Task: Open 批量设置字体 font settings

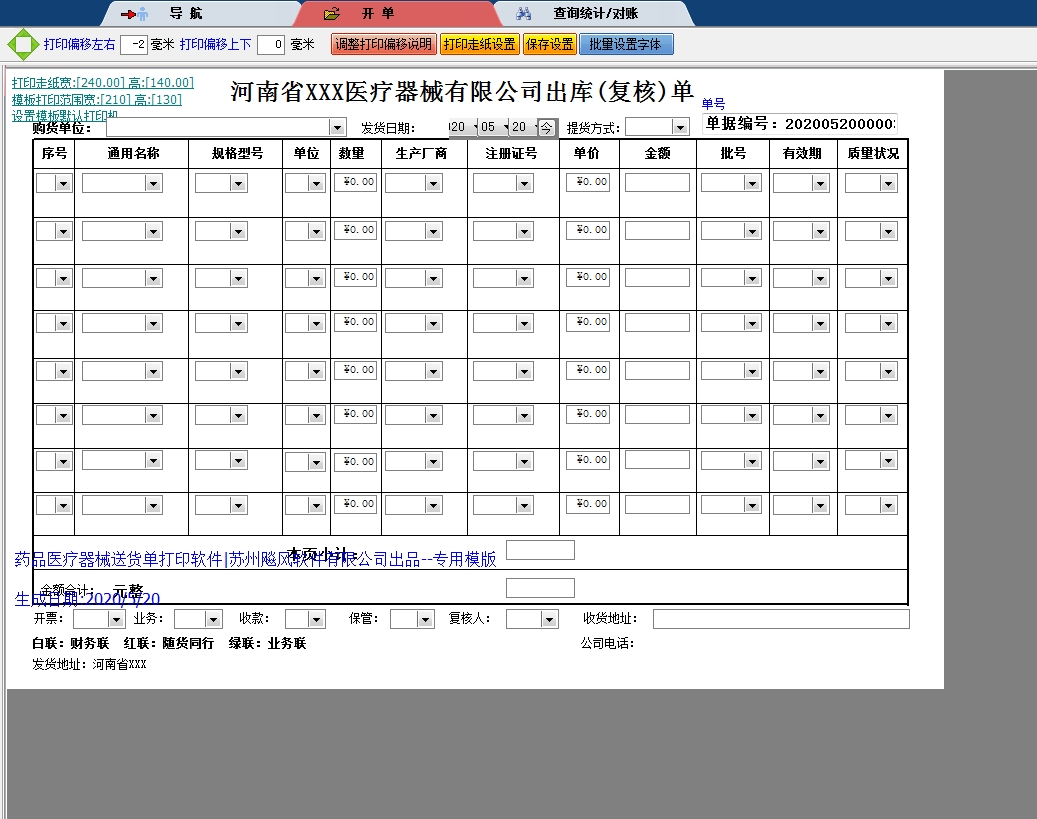Action: pyautogui.click(x=625, y=43)
